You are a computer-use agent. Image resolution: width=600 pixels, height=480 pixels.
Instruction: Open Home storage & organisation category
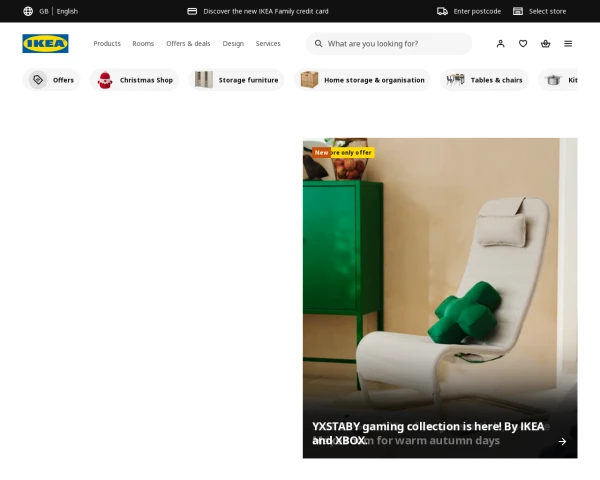362,80
